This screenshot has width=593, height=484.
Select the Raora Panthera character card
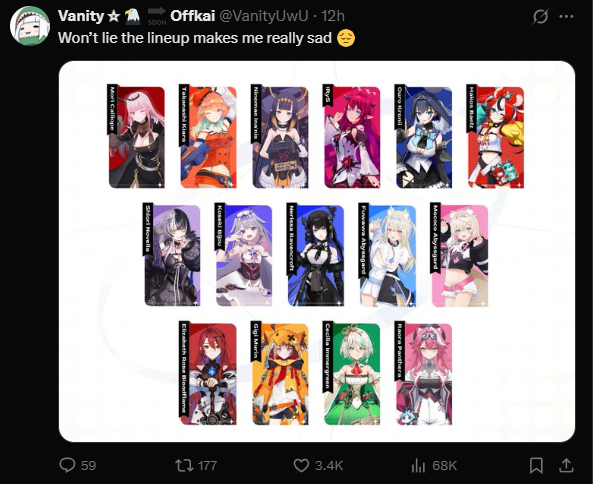(x=423, y=373)
